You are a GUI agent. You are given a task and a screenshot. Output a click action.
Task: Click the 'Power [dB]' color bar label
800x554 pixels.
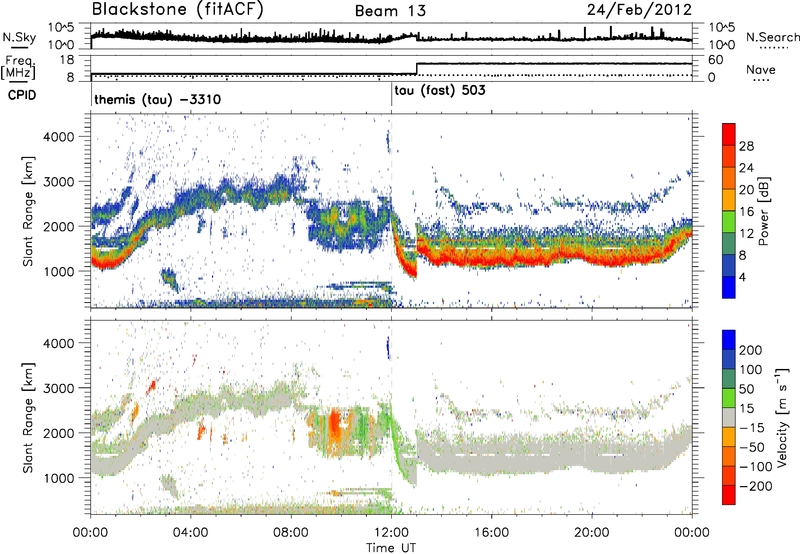(764, 211)
